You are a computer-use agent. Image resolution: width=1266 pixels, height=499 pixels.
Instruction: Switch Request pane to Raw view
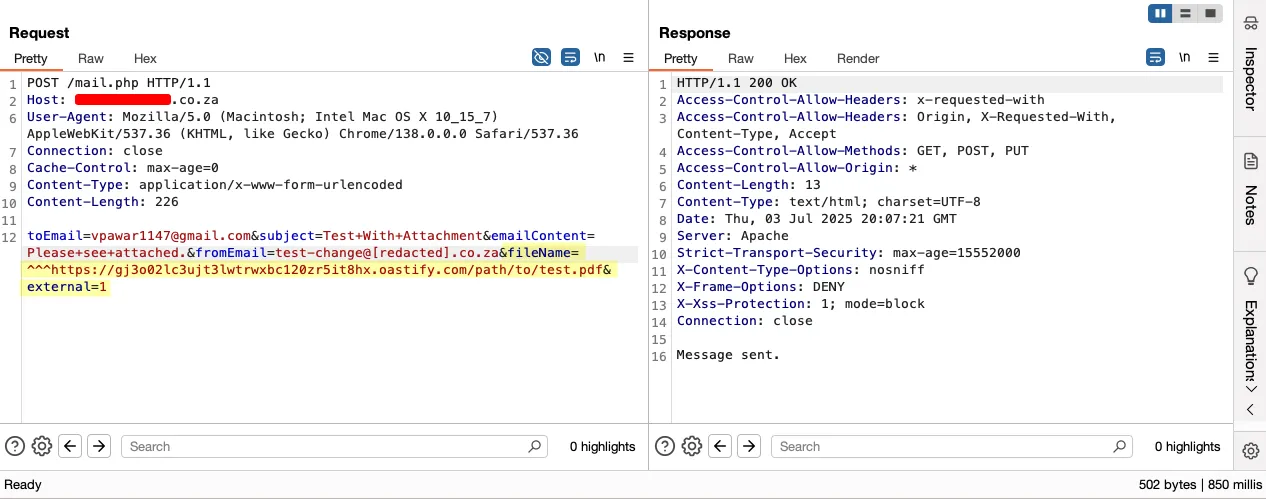(x=91, y=59)
